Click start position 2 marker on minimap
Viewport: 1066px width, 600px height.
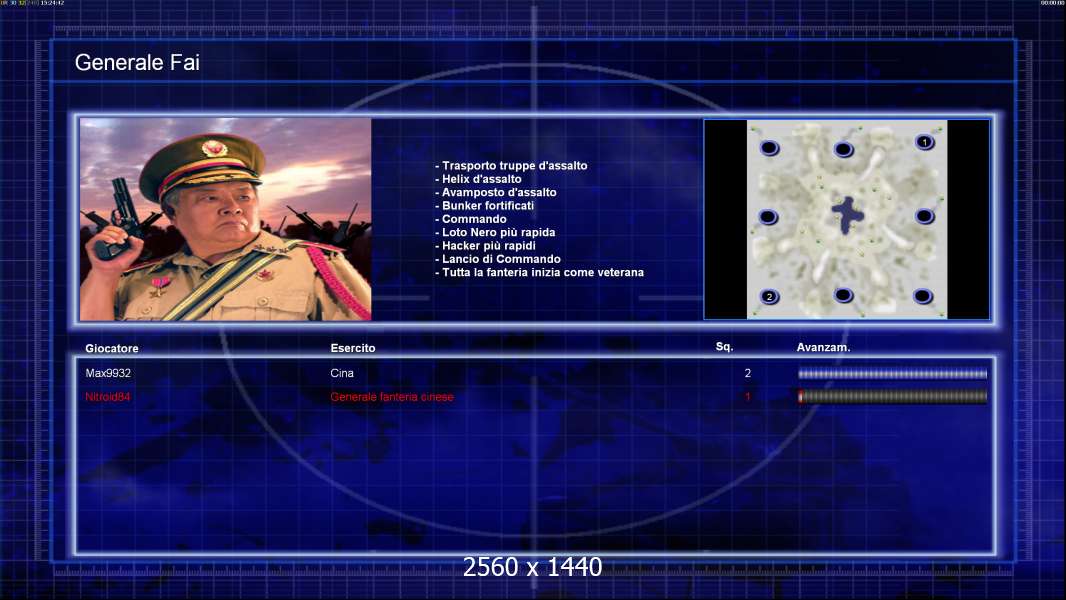point(770,296)
